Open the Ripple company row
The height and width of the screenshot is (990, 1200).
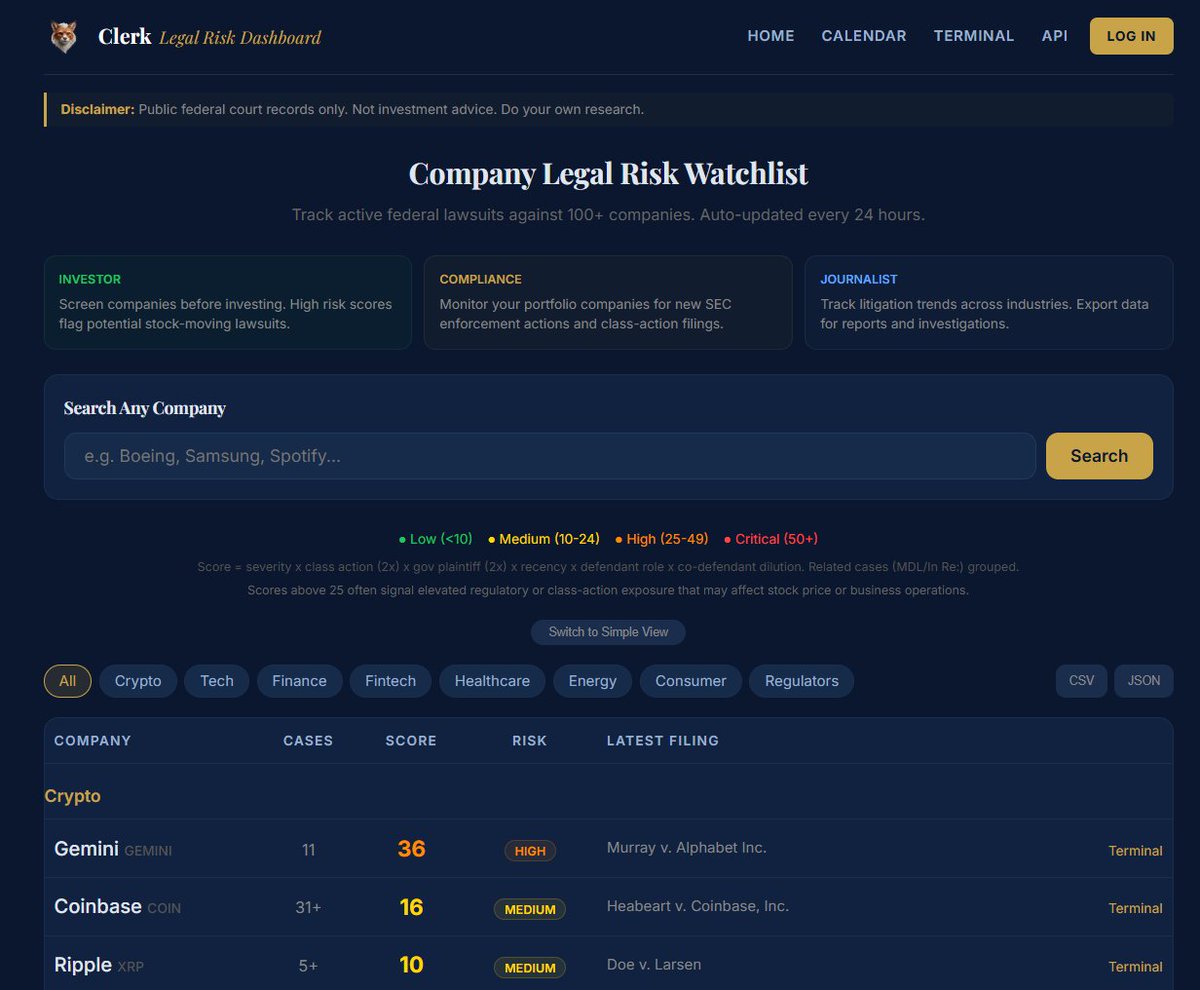click(x=608, y=964)
